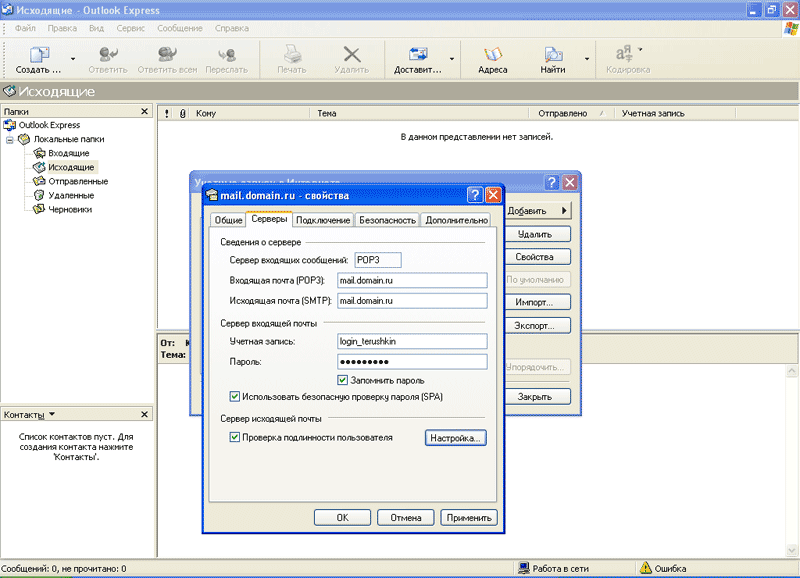The height and width of the screenshot is (578, 800).
Task: Open the Файл menu
Action: pyautogui.click(x=25, y=28)
